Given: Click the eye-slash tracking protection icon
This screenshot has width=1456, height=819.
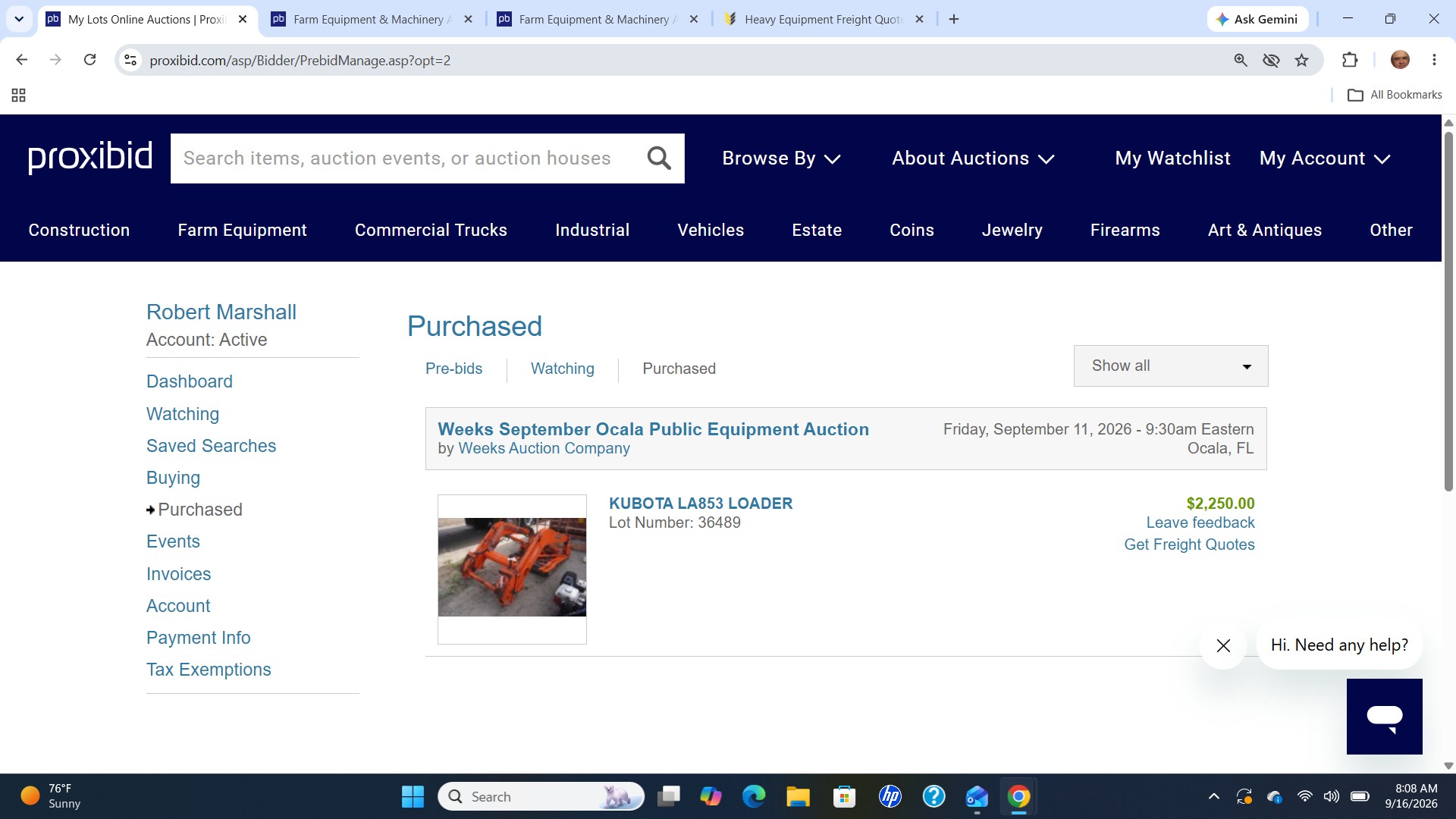Looking at the screenshot, I should pos(1271,60).
